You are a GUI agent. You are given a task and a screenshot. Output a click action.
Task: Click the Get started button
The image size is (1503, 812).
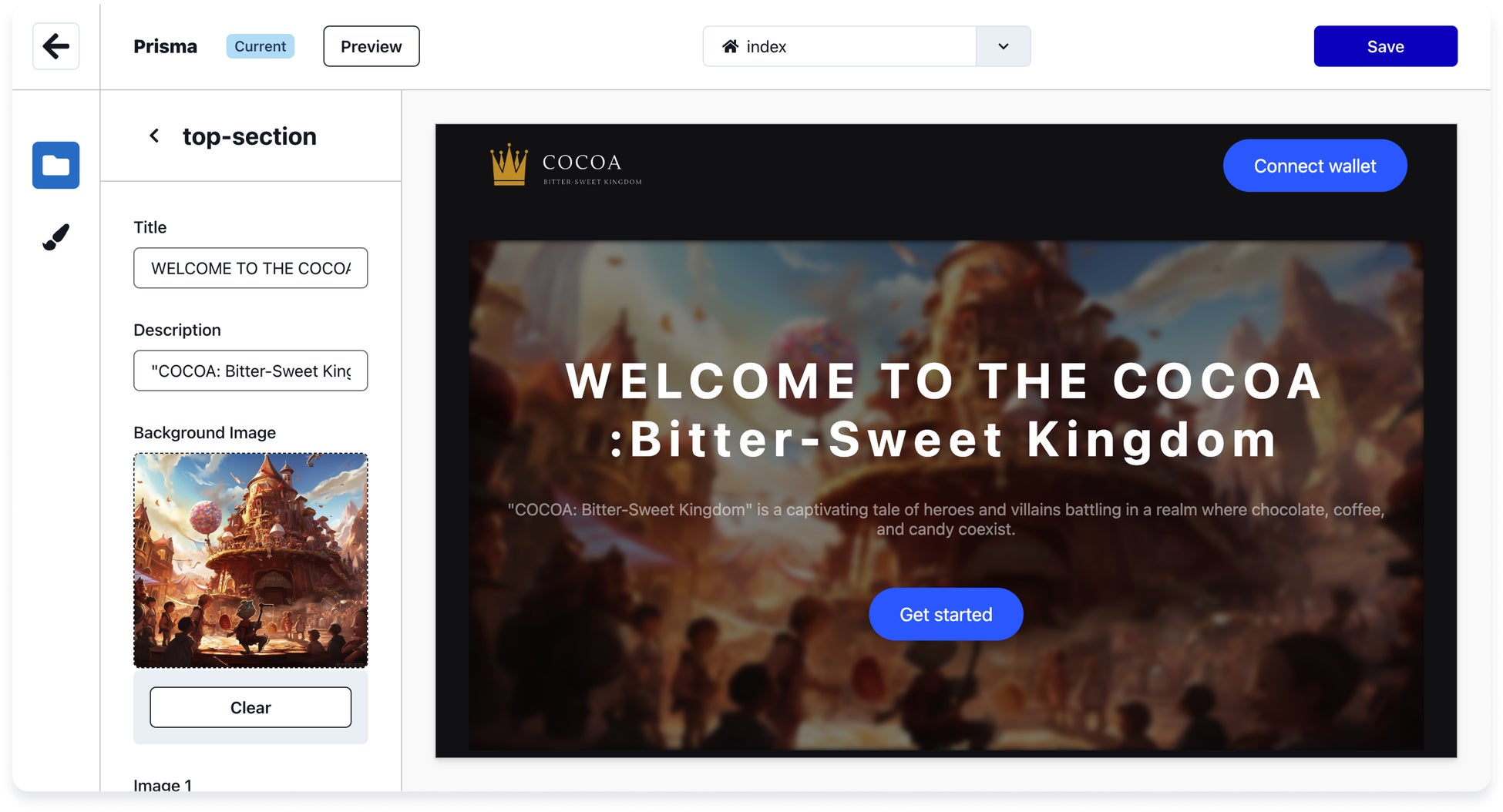pyautogui.click(x=946, y=614)
